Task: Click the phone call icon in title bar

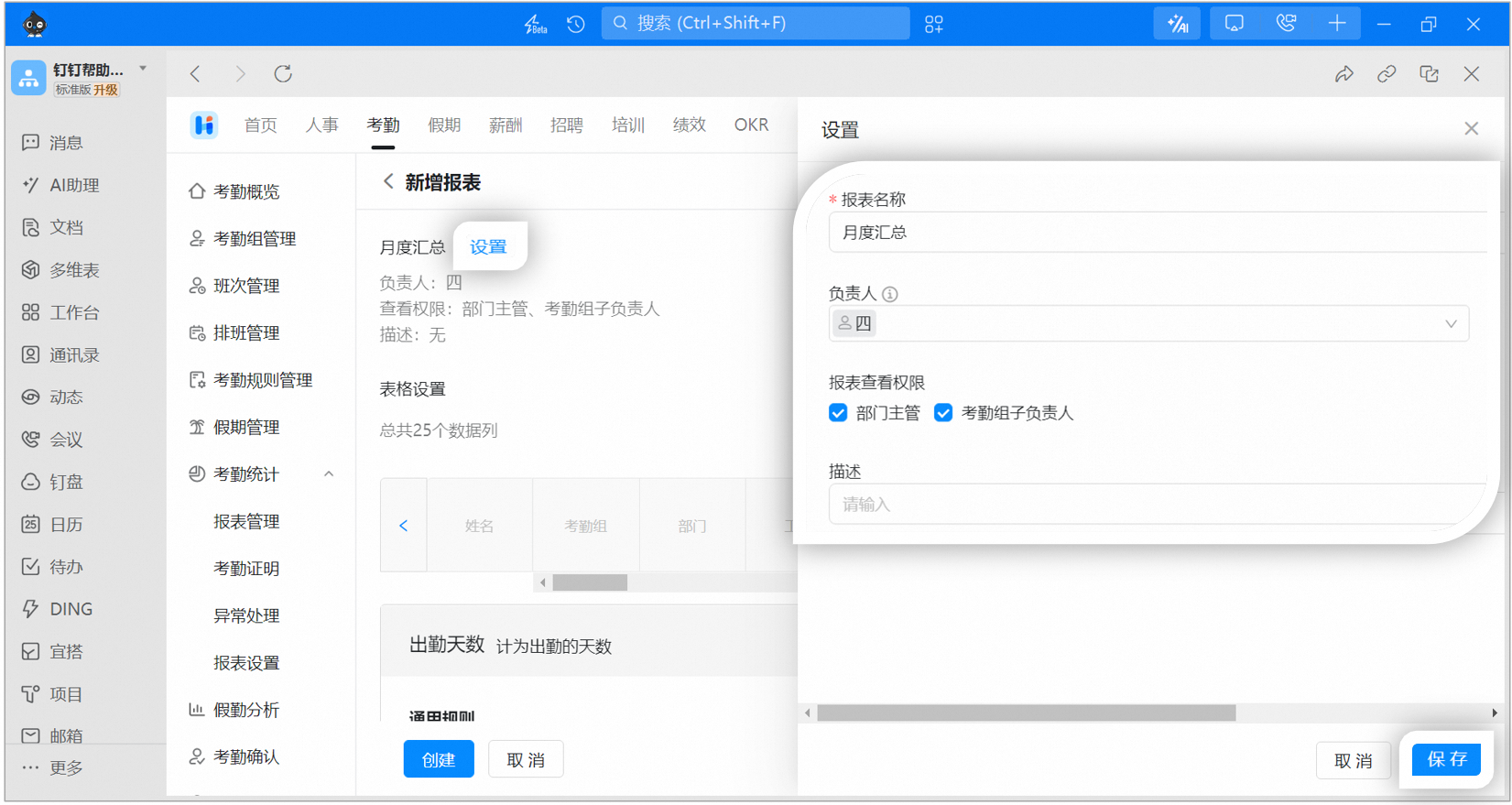Action: click(x=1286, y=24)
